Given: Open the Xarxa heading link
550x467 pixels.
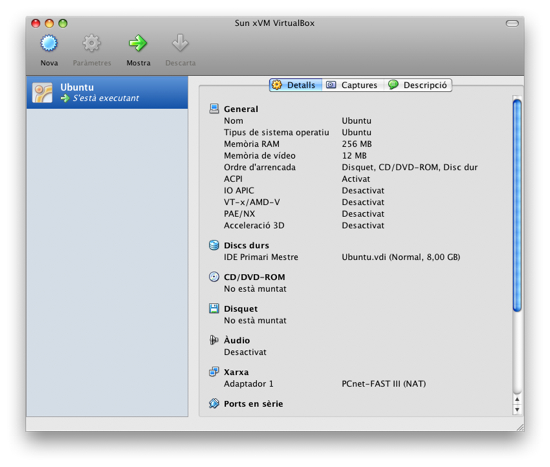Looking at the screenshot, I should pyautogui.click(x=236, y=372).
